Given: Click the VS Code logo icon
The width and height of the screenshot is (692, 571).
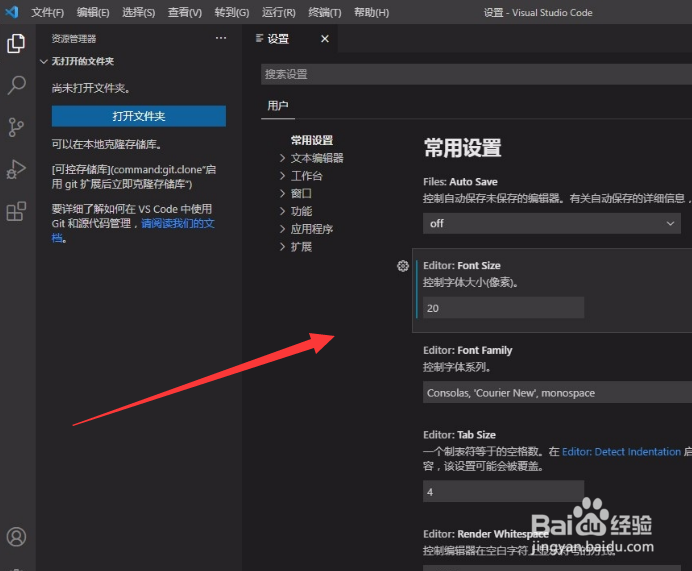Looking at the screenshot, I should coord(12,12).
